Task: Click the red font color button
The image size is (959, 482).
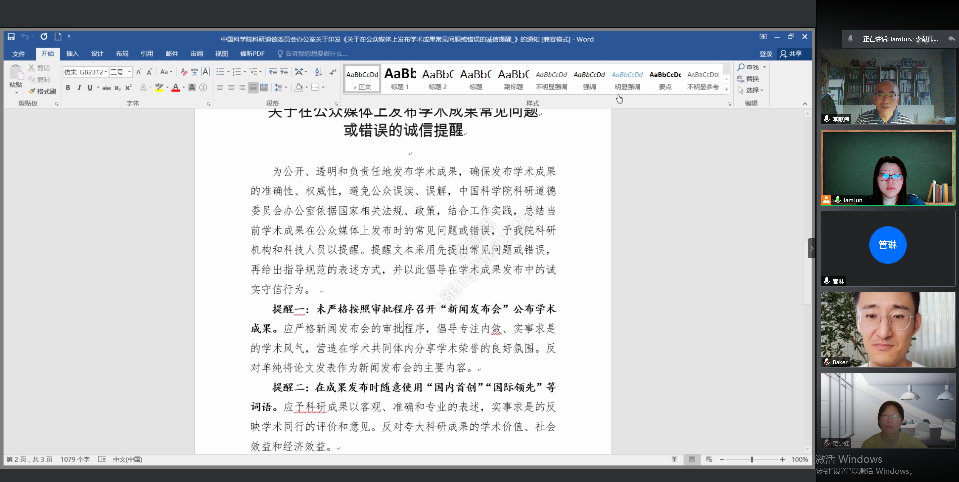Action: [175, 88]
